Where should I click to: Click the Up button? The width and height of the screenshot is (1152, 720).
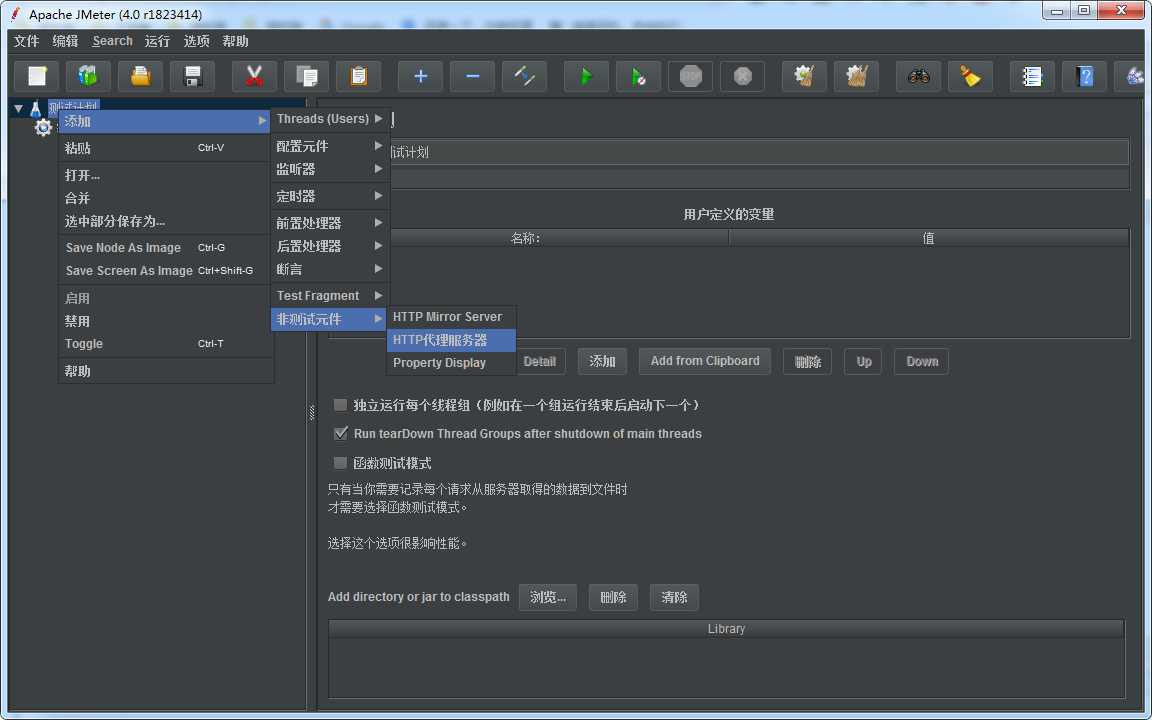pos(863,361)
